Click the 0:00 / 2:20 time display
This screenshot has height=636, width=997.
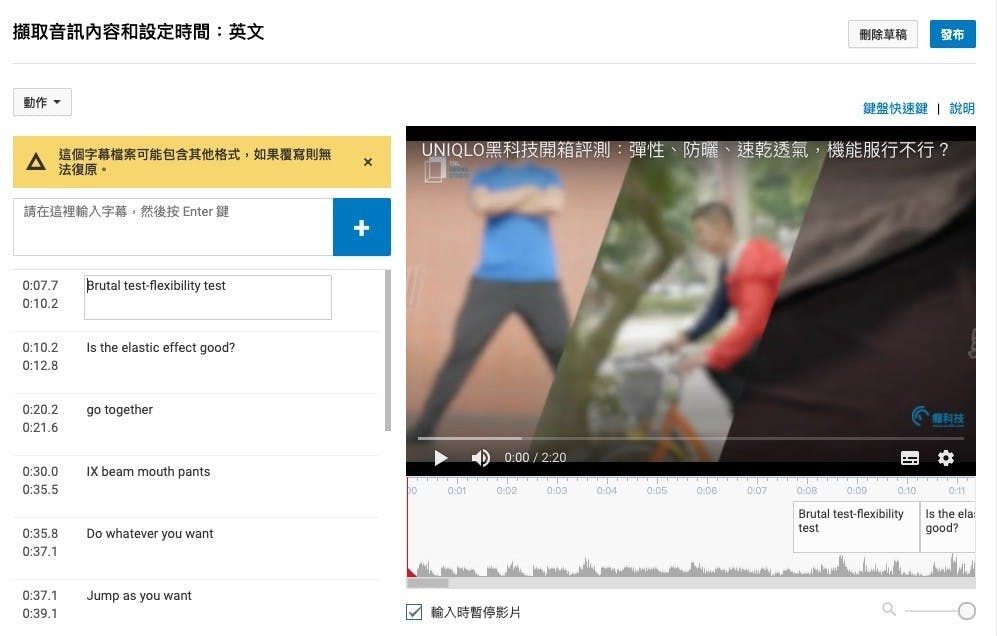(535, 458)
